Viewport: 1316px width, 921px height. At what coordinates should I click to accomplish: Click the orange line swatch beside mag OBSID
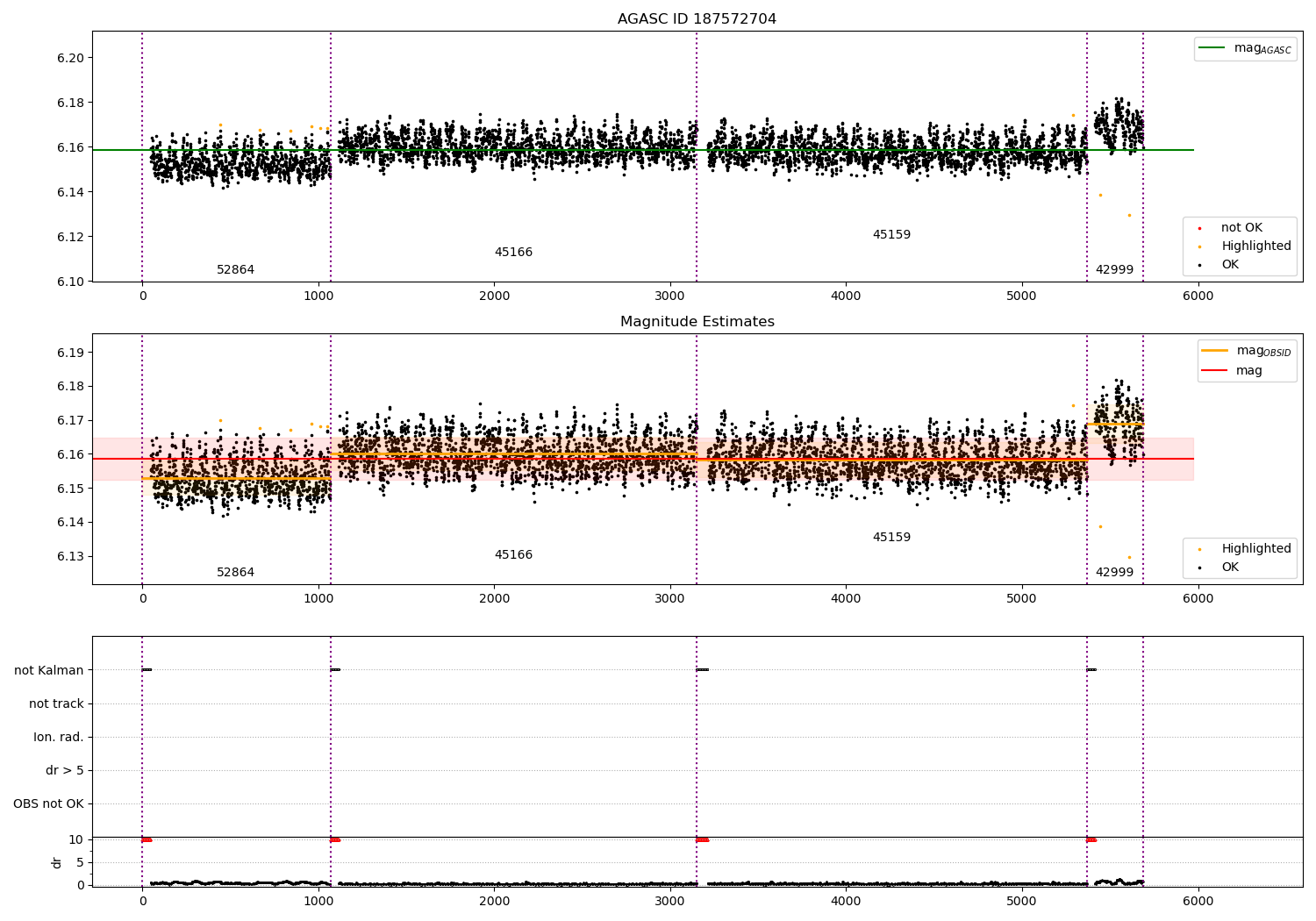(x=1214, y=351)
